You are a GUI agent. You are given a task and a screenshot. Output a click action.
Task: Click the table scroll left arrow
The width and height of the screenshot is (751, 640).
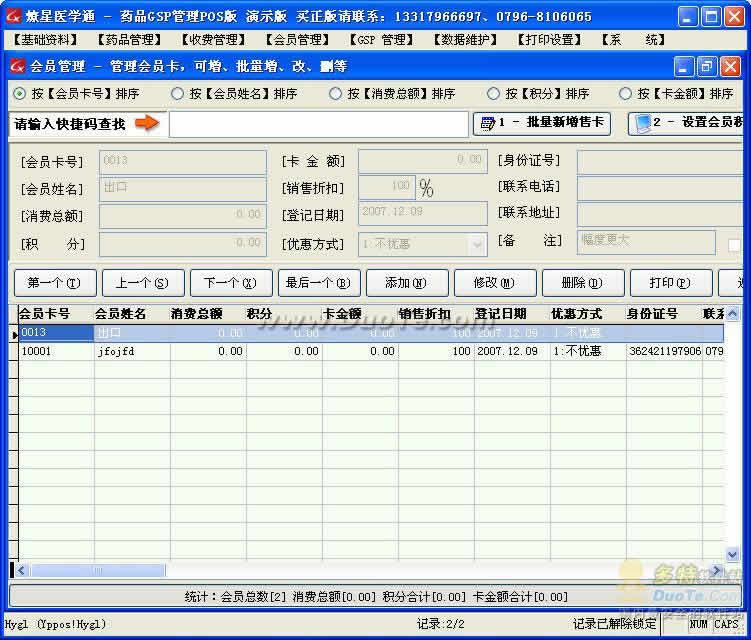(x=21, y=570)
